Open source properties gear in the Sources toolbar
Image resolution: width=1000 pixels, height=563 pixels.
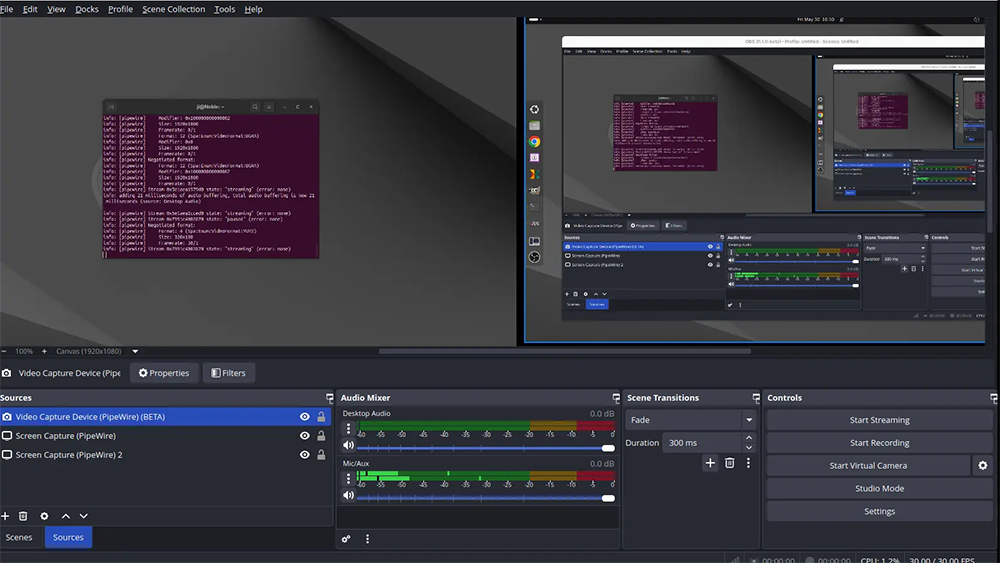44,516
